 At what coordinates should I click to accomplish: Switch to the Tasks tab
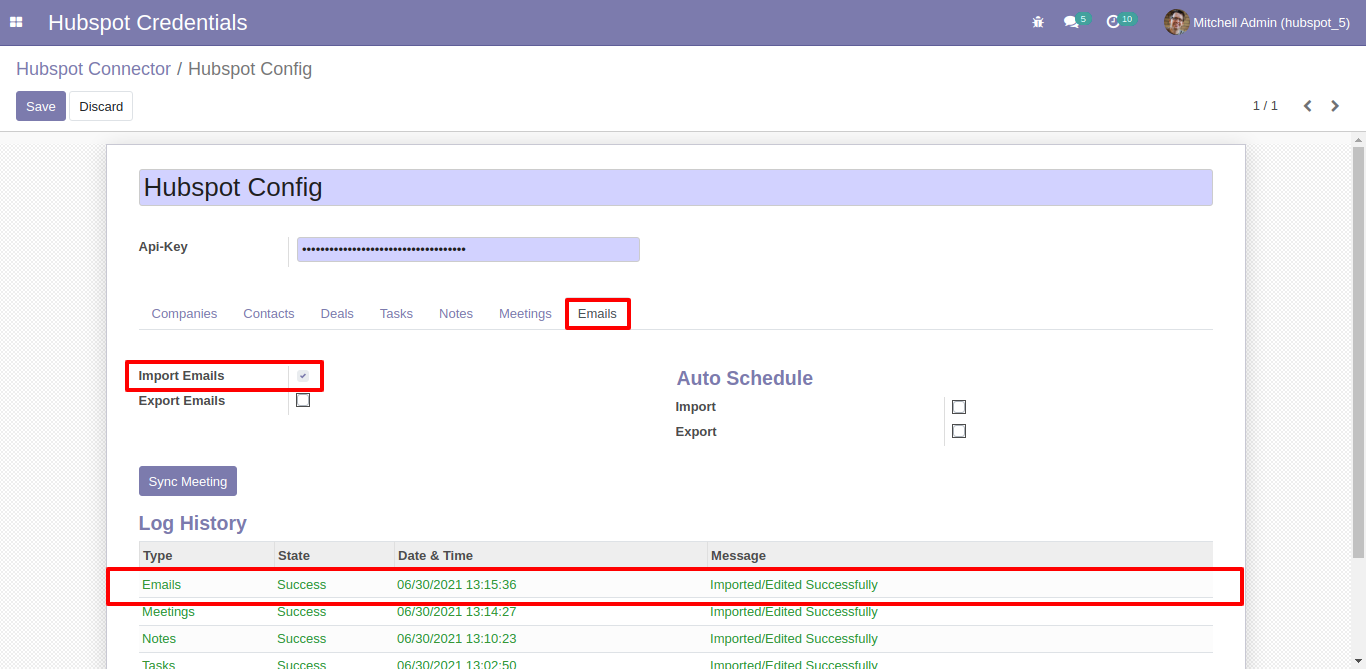click(396, 314)
